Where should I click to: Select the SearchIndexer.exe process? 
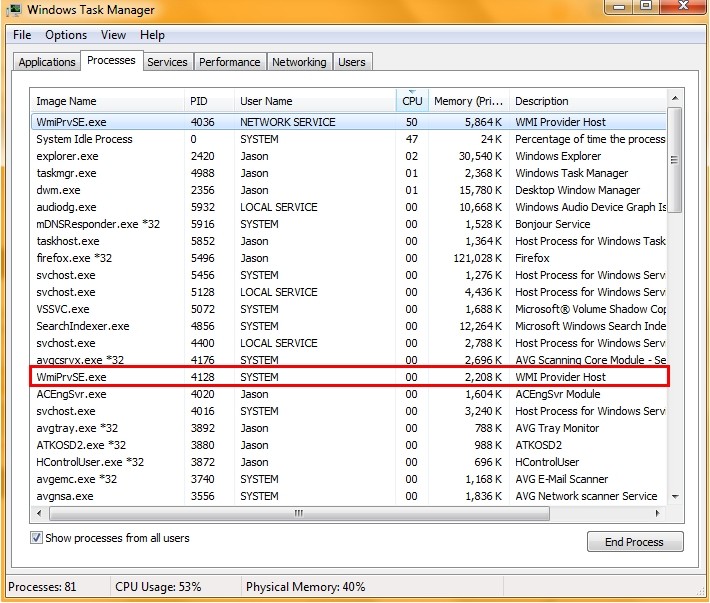coord(349,326)
